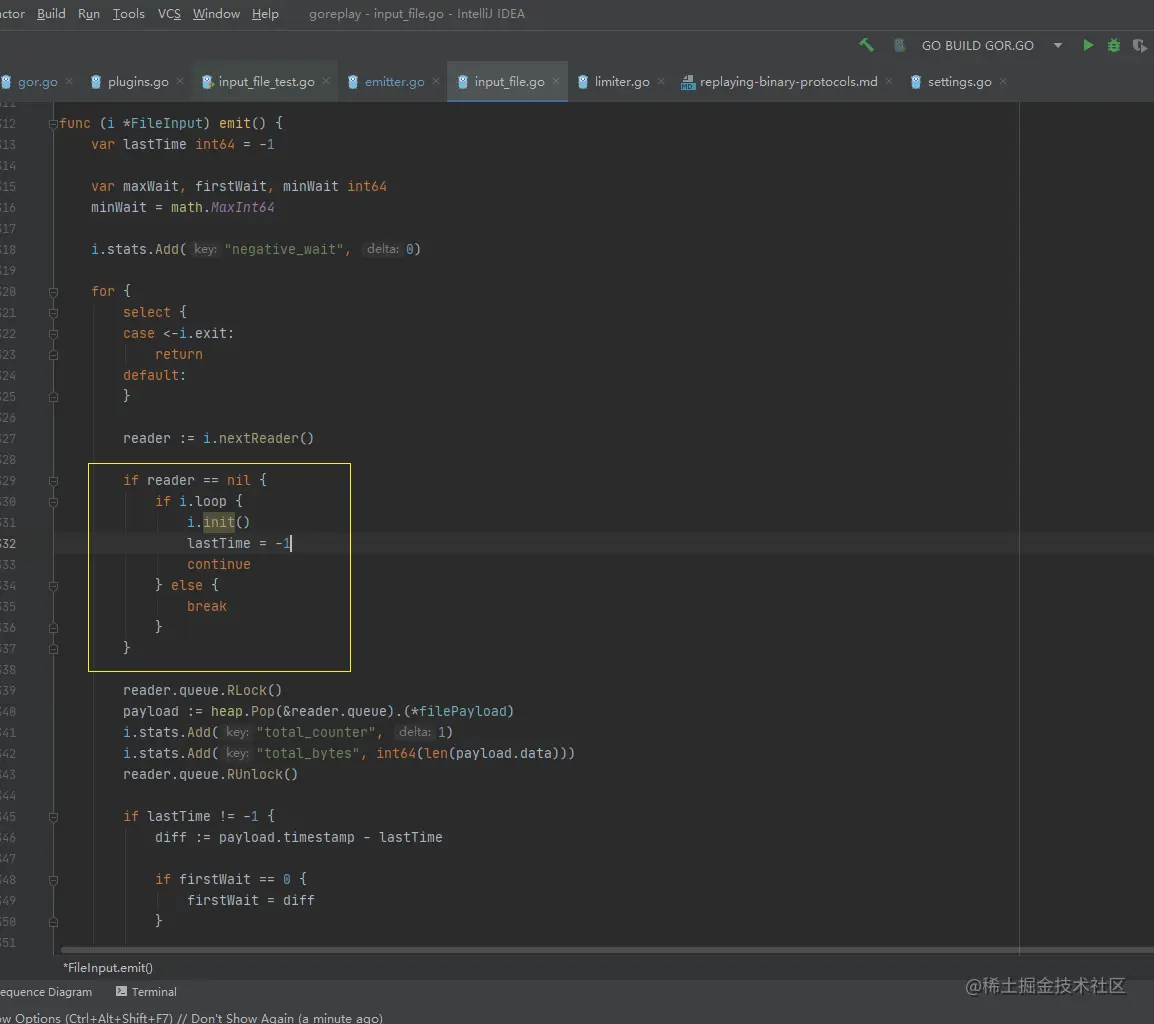Click the Go file icon on limiter.go tab
The image size is (1154, 1024).
coord(582,82)
